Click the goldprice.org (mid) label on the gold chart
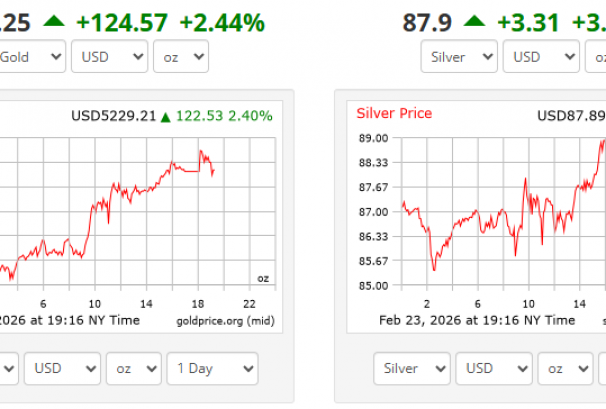This screenshot has height=409, width=606. 227,320
